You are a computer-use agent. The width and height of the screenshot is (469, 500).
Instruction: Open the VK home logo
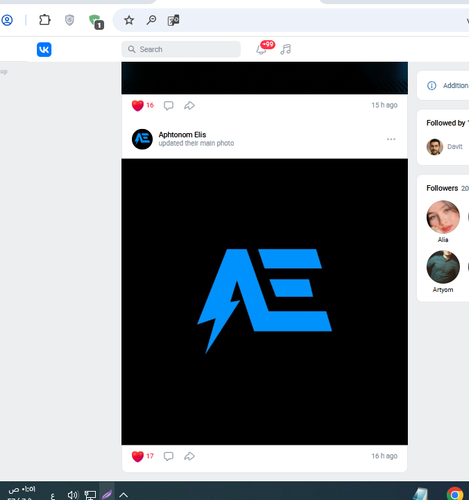pyautogui.click(x=44, y=49)
